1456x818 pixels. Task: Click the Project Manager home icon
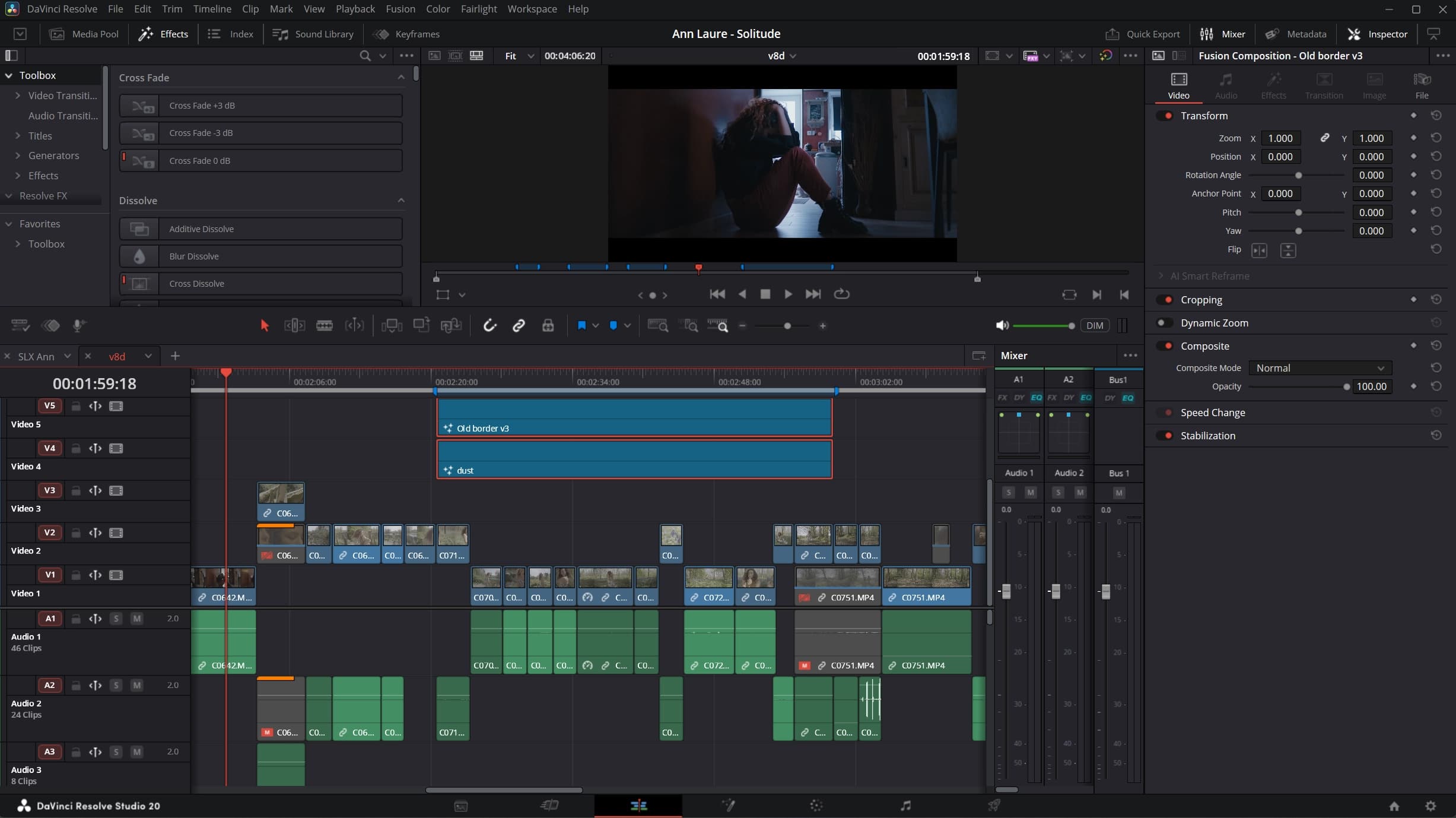click(1394, 806)
